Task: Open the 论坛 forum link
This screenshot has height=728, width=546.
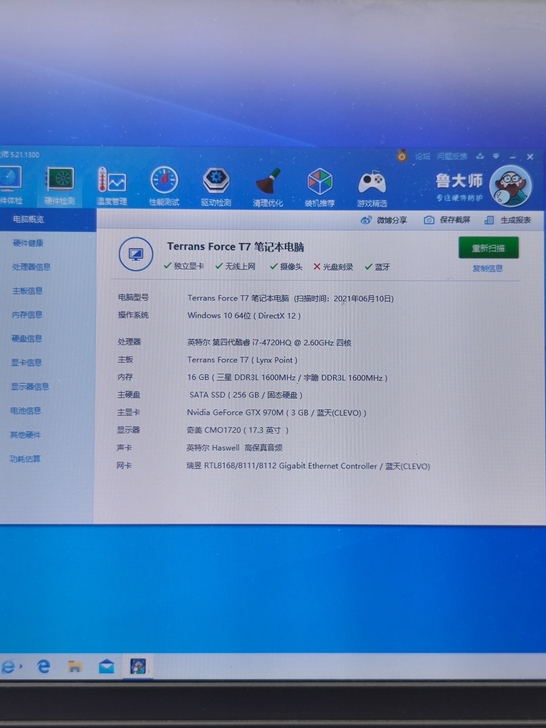Action: [x=422, y=156]
